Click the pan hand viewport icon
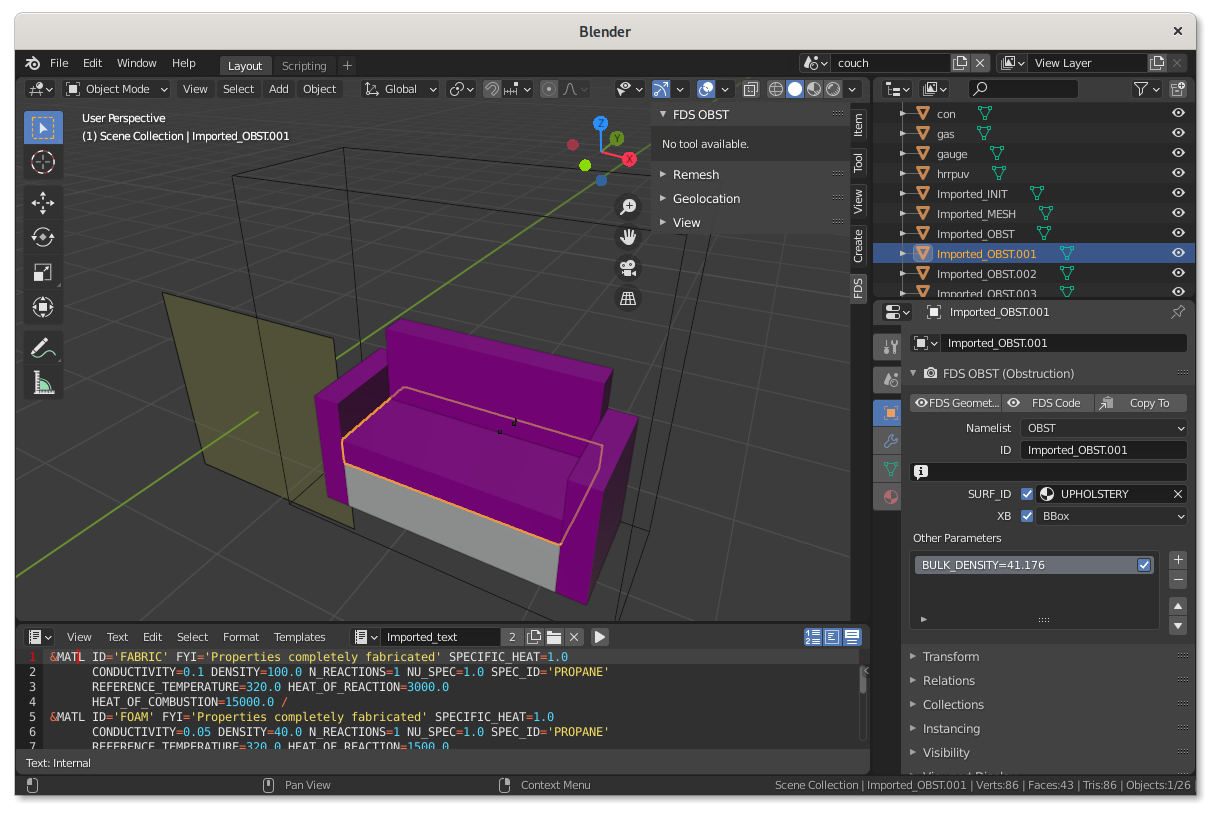Screen dimensions: 1215x814 (x=628, y=237)
